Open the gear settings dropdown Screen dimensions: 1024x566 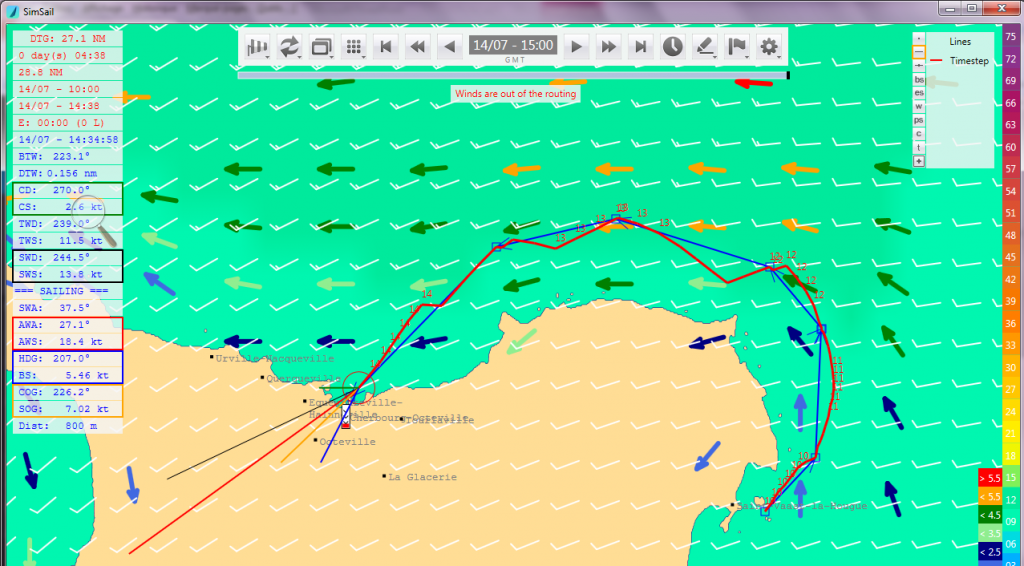769,46
